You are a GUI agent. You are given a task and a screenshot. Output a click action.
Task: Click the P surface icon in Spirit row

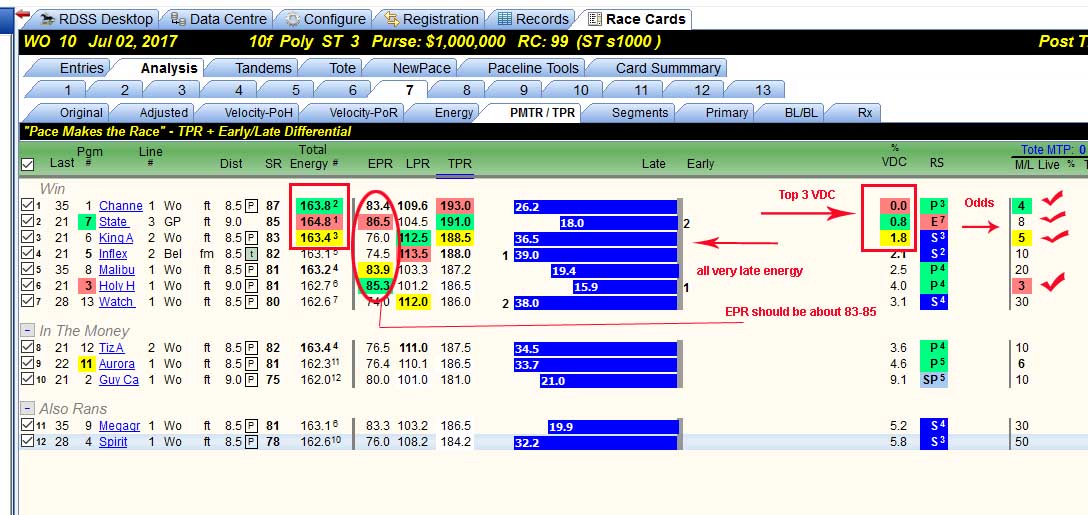250,441
